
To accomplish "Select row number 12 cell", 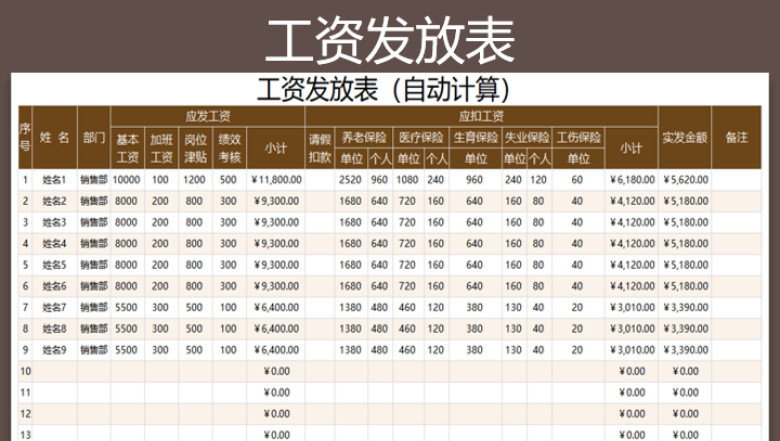I will (x=25, y=414).
